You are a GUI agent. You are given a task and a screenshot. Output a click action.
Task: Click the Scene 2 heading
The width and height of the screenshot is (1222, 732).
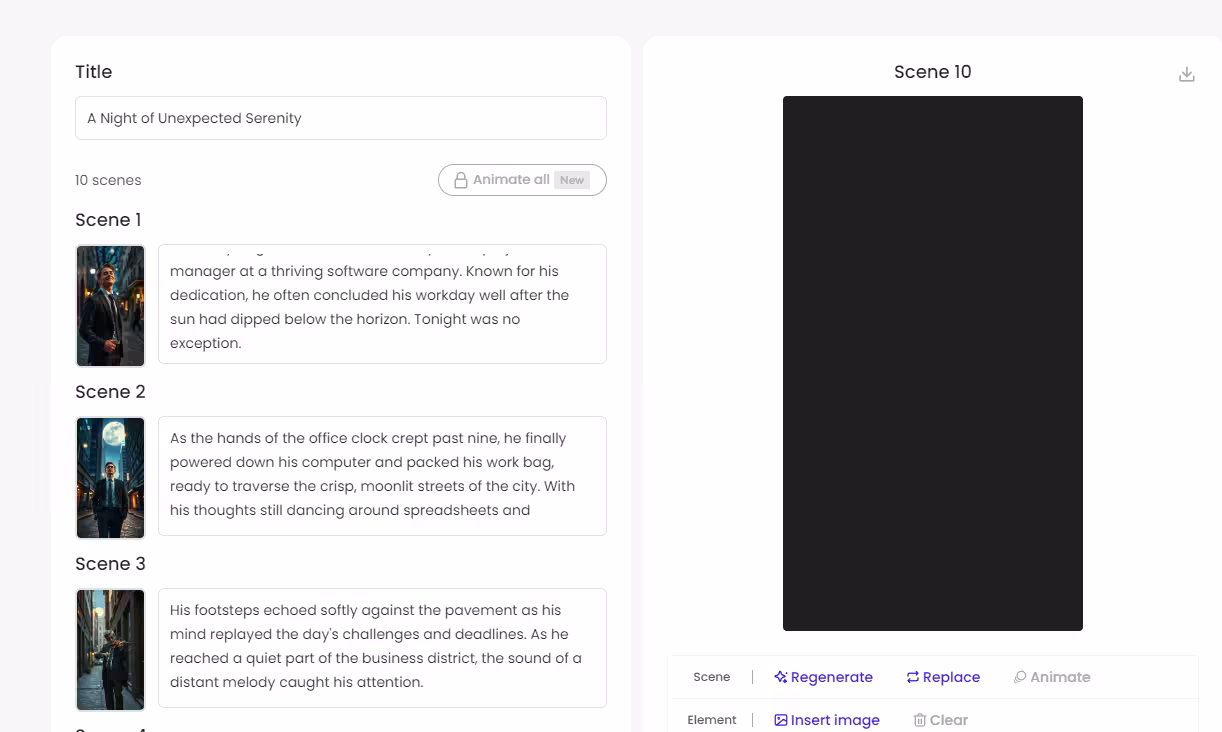tap(110, 392)
